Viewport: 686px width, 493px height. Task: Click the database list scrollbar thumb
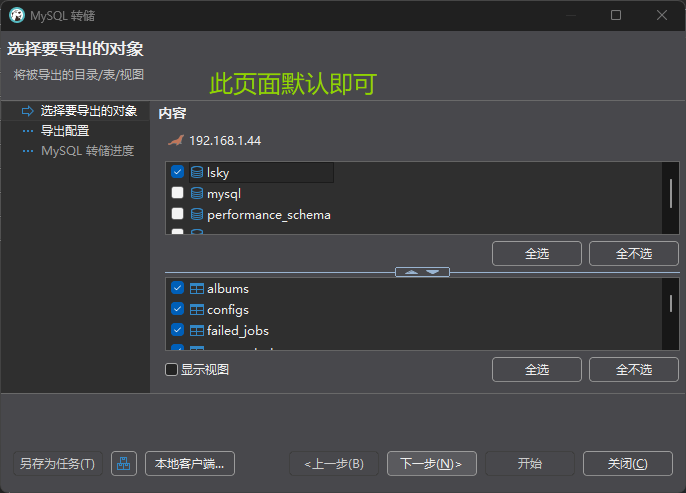[671, 193]
